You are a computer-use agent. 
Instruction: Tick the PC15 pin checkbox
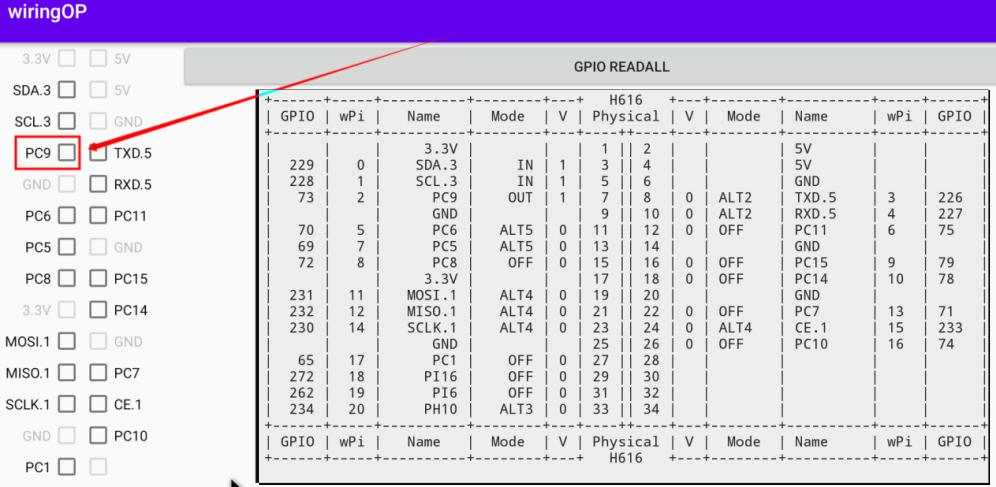click(x=98, y=279)
